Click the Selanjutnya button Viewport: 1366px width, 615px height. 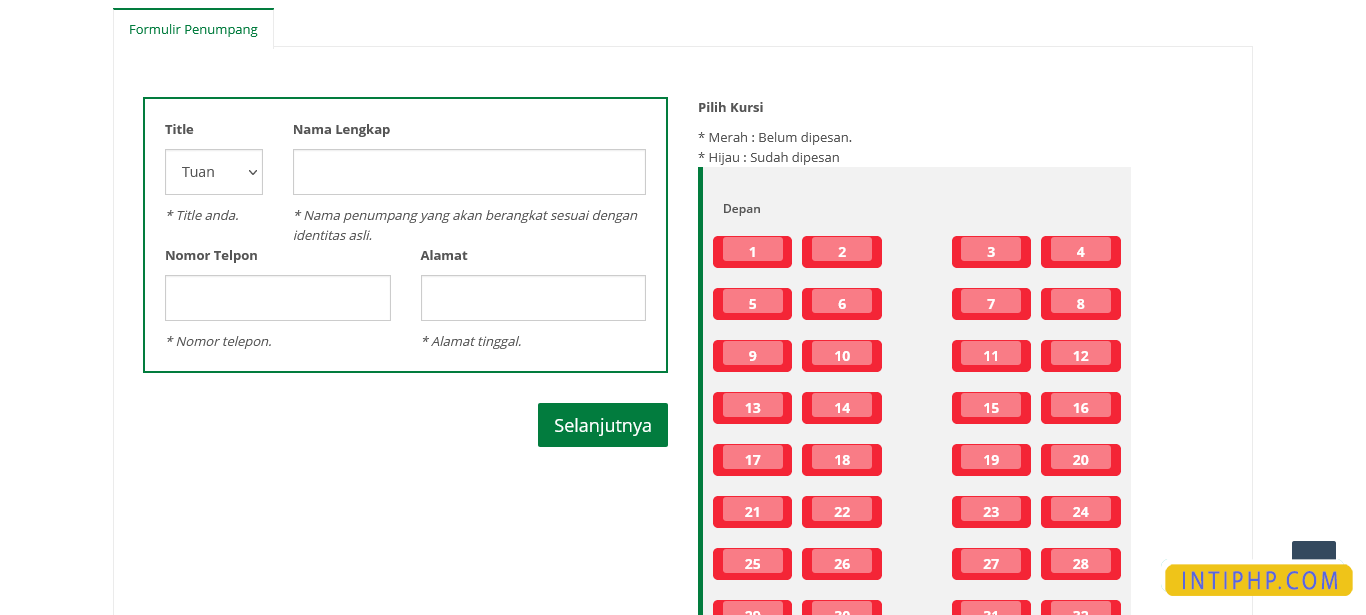click(x=602, y=424)
